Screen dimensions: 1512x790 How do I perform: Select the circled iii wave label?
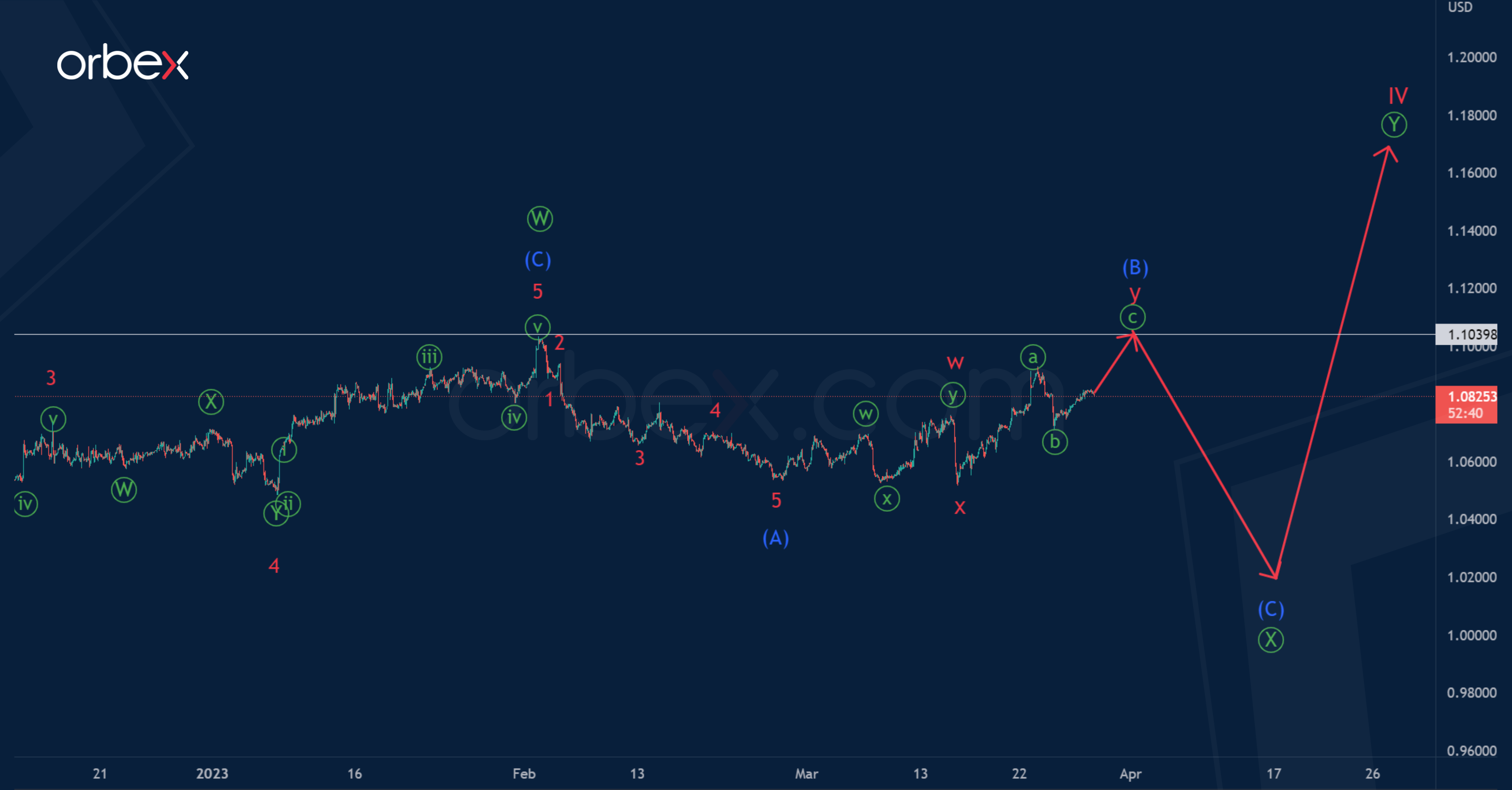click(430, 356)
